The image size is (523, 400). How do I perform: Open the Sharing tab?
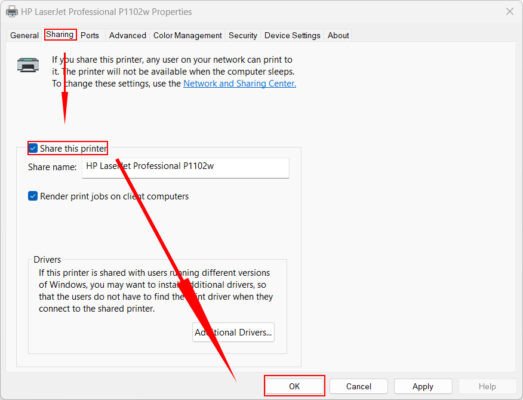[60, 35]
